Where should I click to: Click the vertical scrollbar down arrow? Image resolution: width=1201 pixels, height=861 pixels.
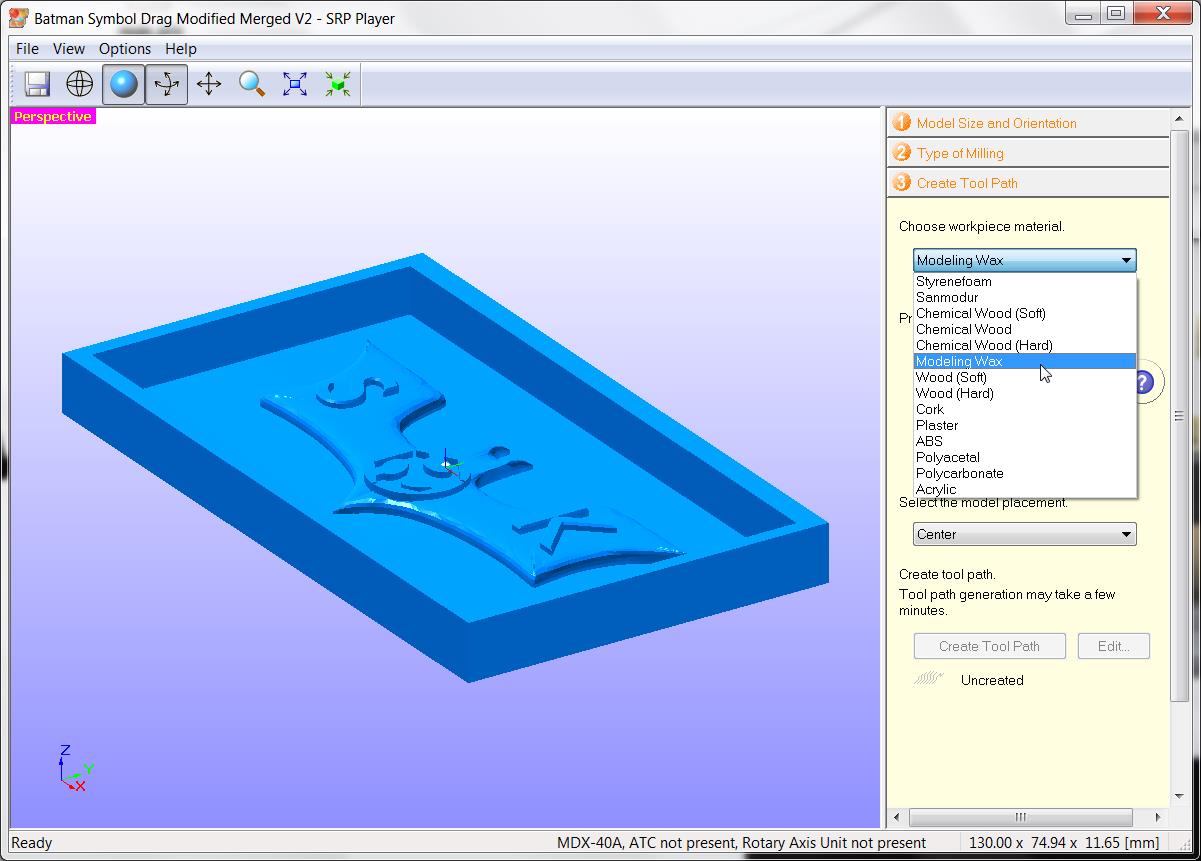[1178, 799]
